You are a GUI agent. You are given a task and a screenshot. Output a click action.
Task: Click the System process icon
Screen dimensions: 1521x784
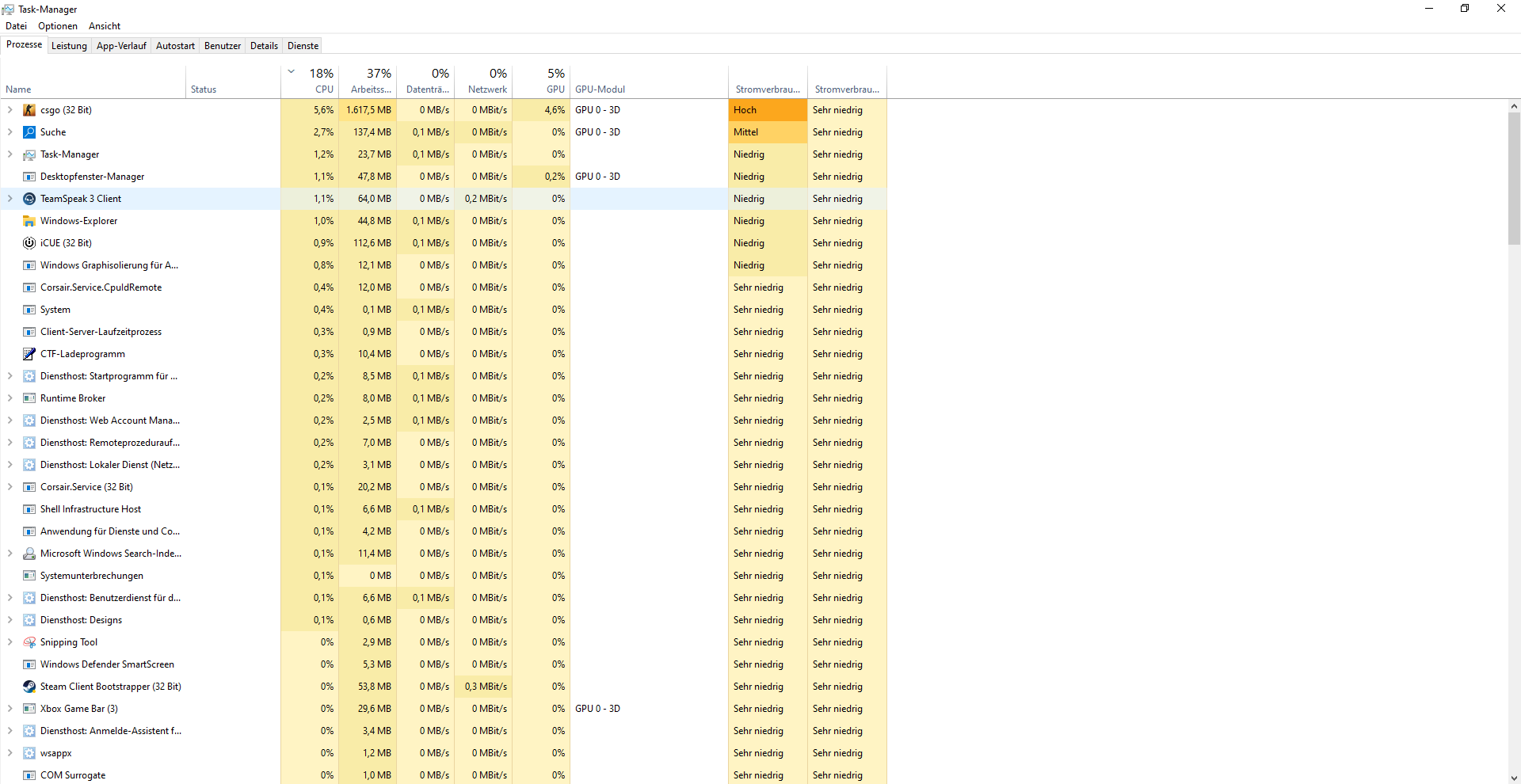pos(29,310)
